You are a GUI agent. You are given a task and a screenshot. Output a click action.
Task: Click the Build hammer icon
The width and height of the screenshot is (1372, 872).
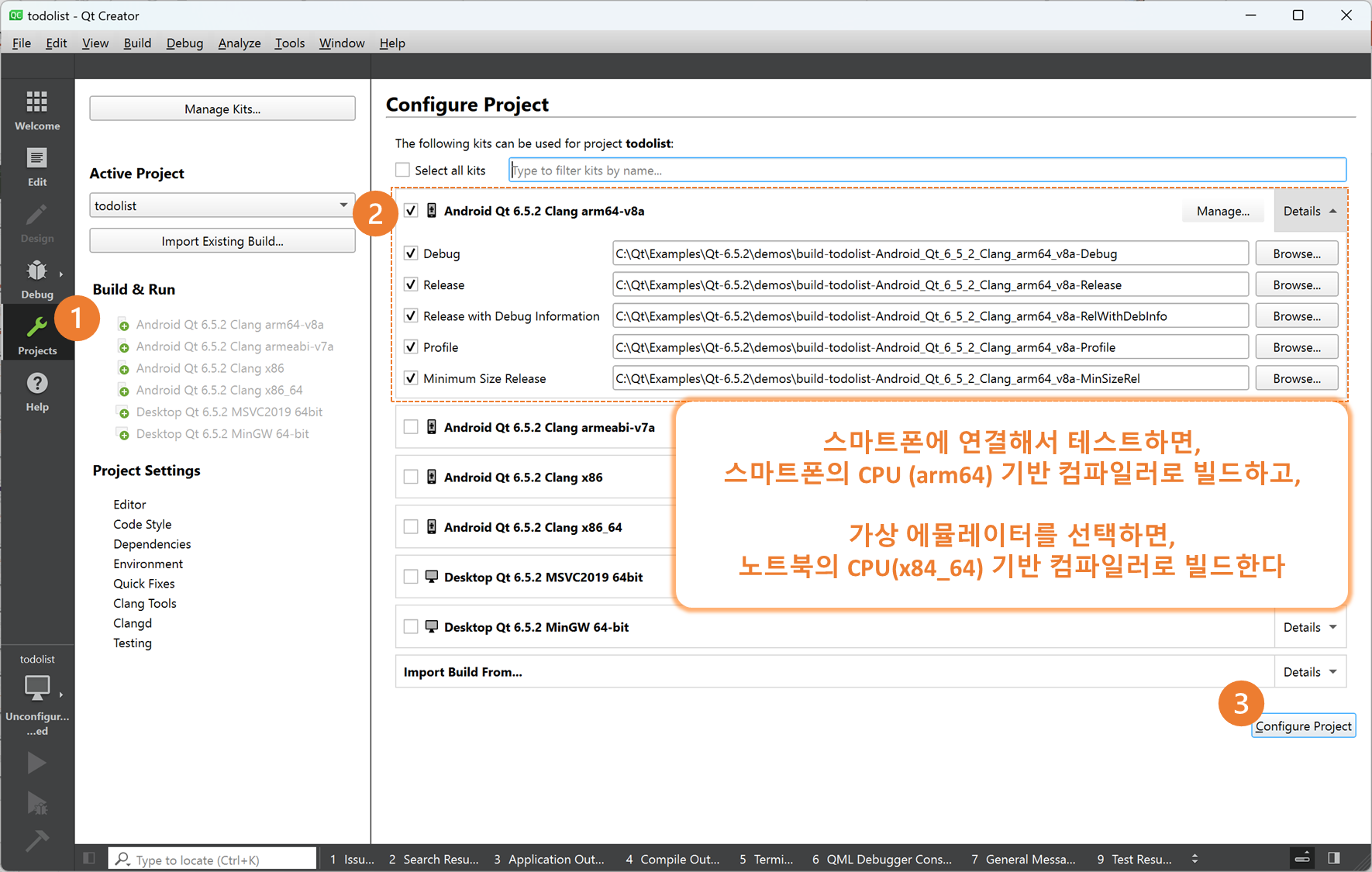(36, 840)
